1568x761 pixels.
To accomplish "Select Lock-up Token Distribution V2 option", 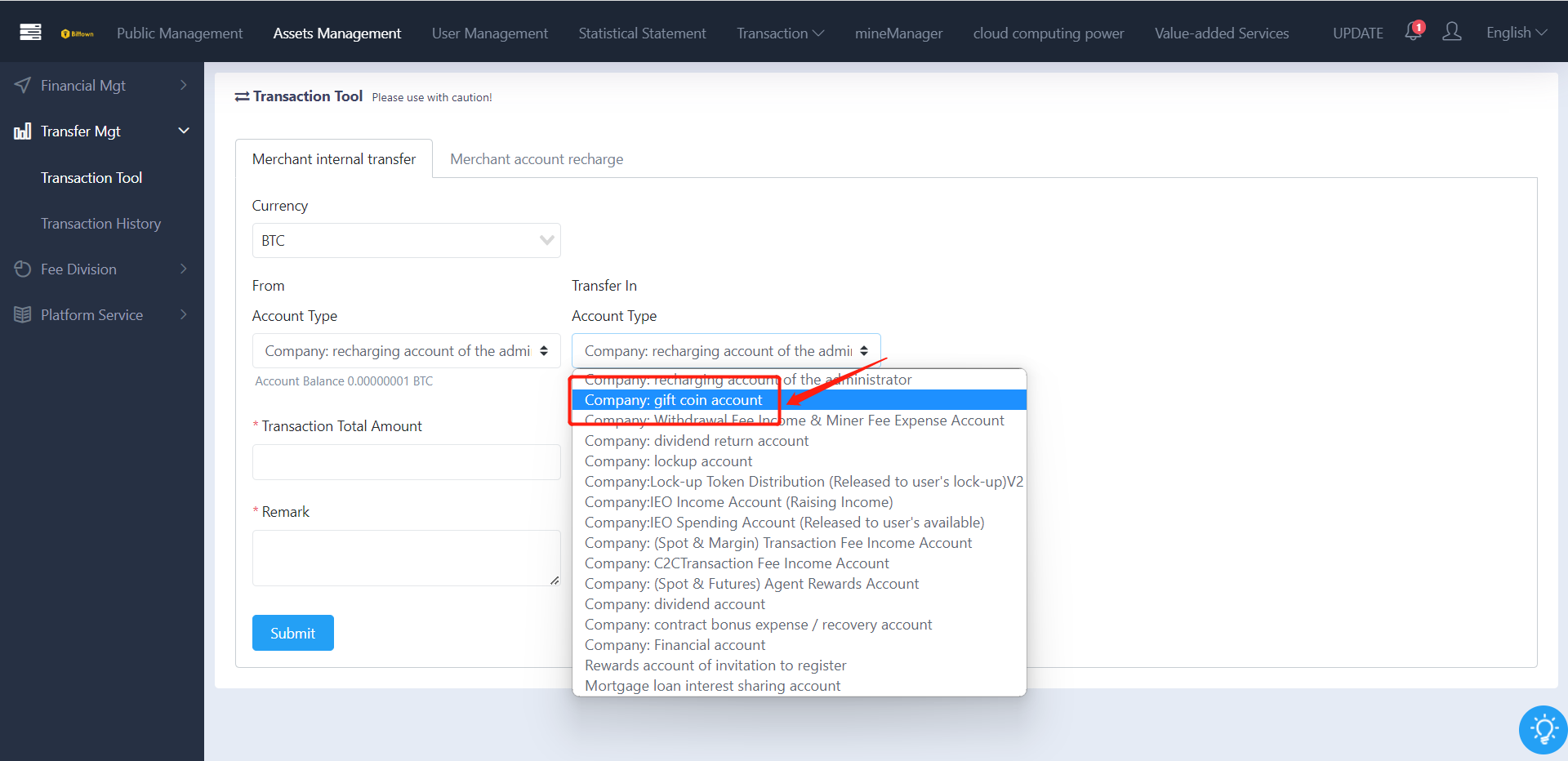I will click(x=800, y=482).
